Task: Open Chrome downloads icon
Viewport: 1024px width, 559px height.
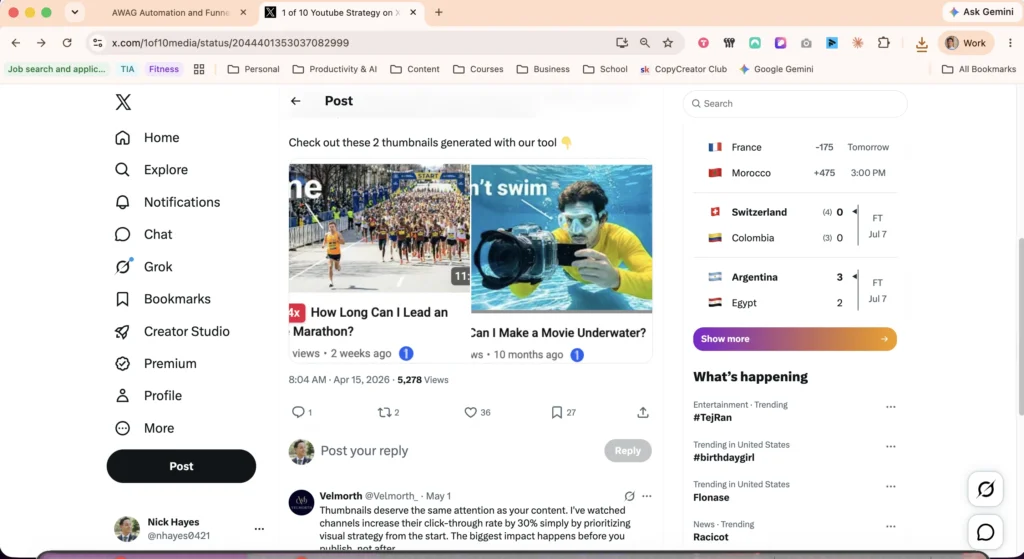Action: 921,44
